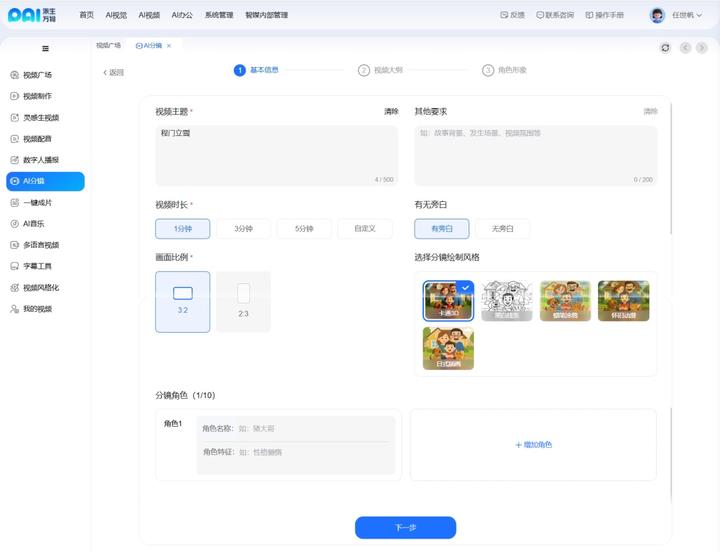Open 数字人播报 in the sidebar

[40, 160]
